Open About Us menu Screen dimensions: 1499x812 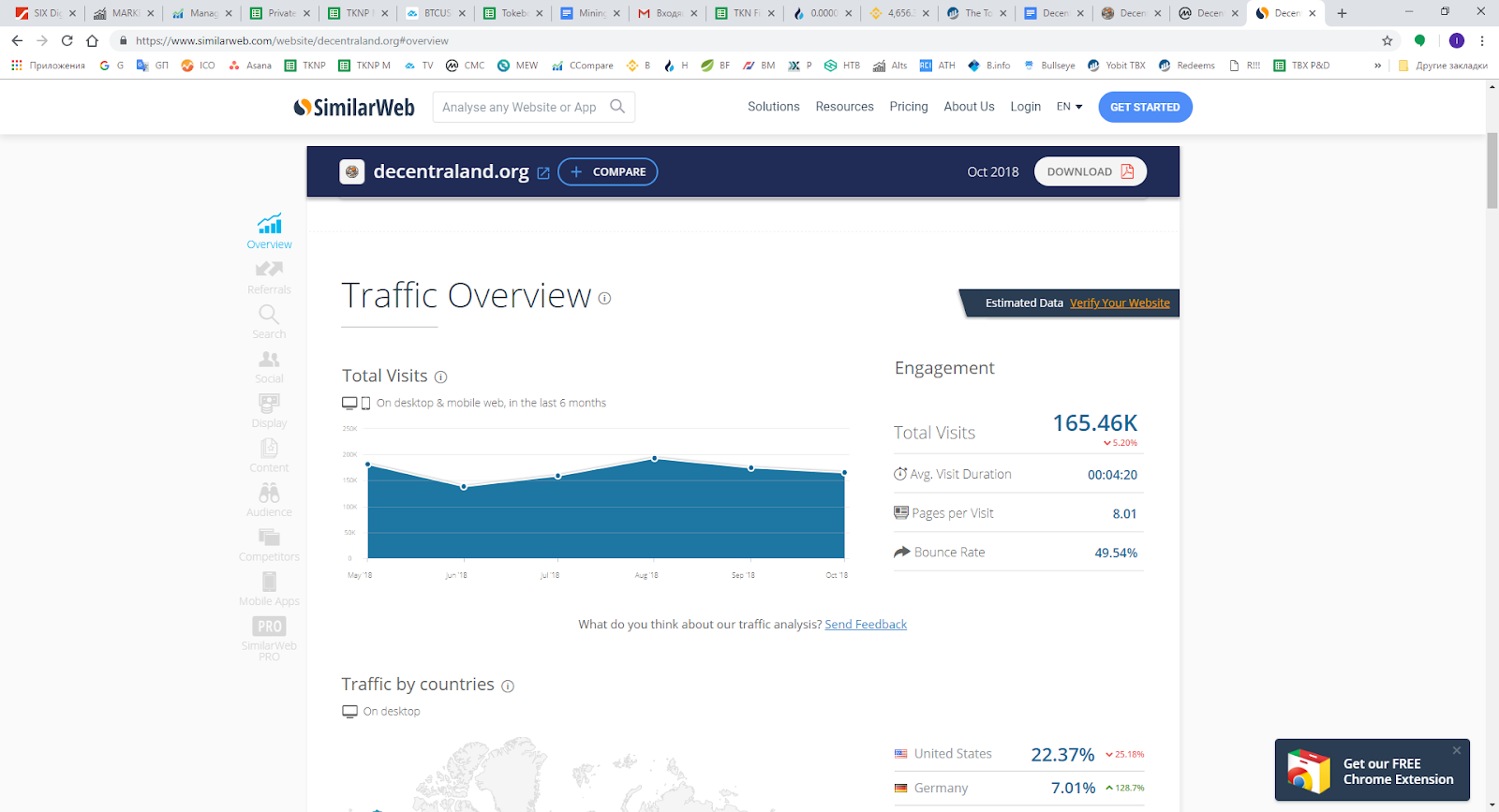(x=969, y=107)
